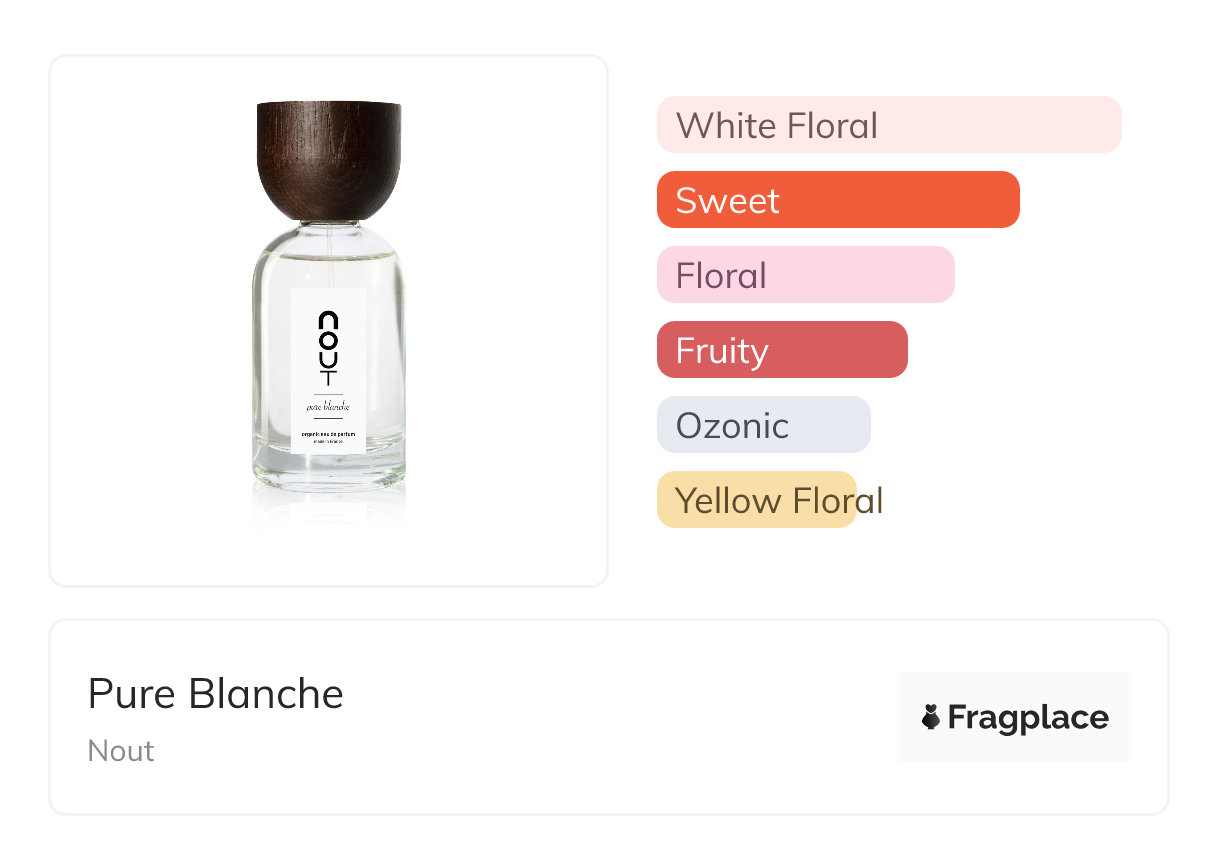
Task: Click the Nout brand name
Action: tap(121, 750)
